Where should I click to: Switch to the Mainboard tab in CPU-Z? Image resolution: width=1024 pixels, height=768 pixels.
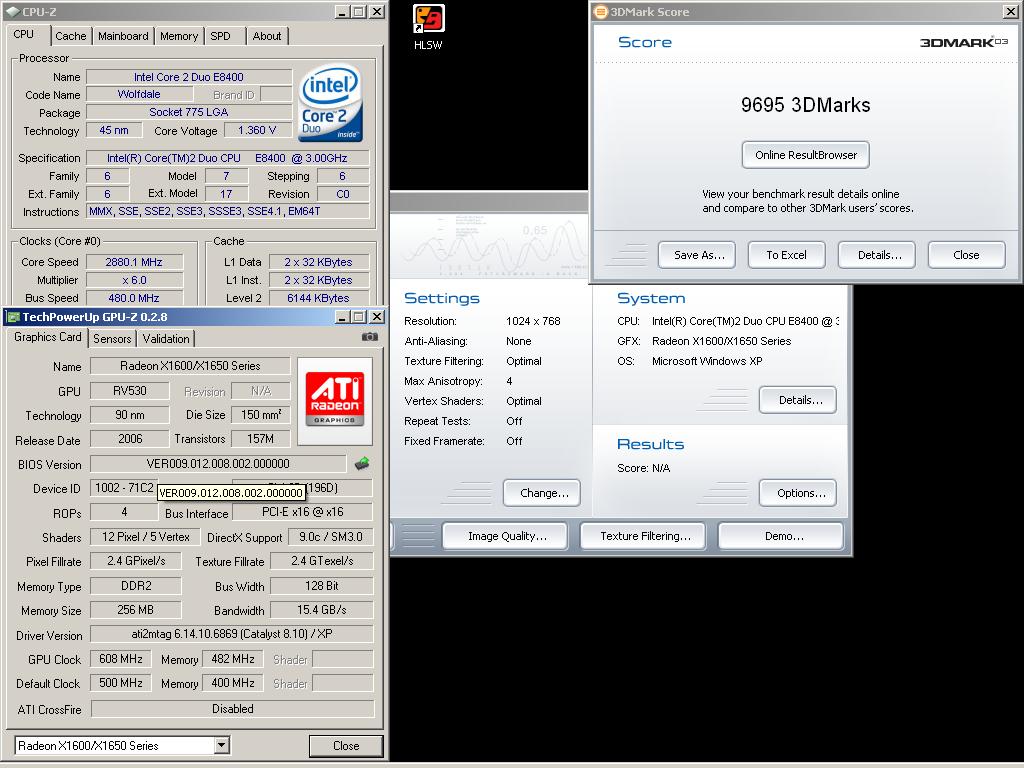(x=123, y=36)
